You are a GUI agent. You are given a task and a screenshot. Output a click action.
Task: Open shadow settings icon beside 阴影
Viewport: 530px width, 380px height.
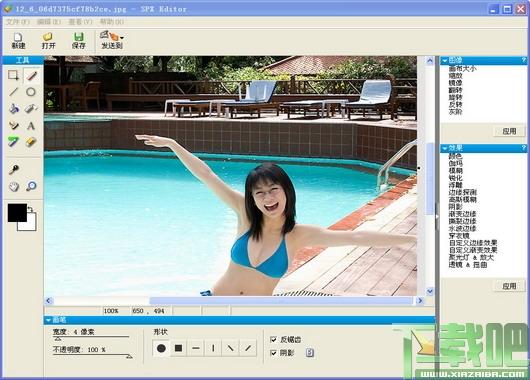pos(310,353)
